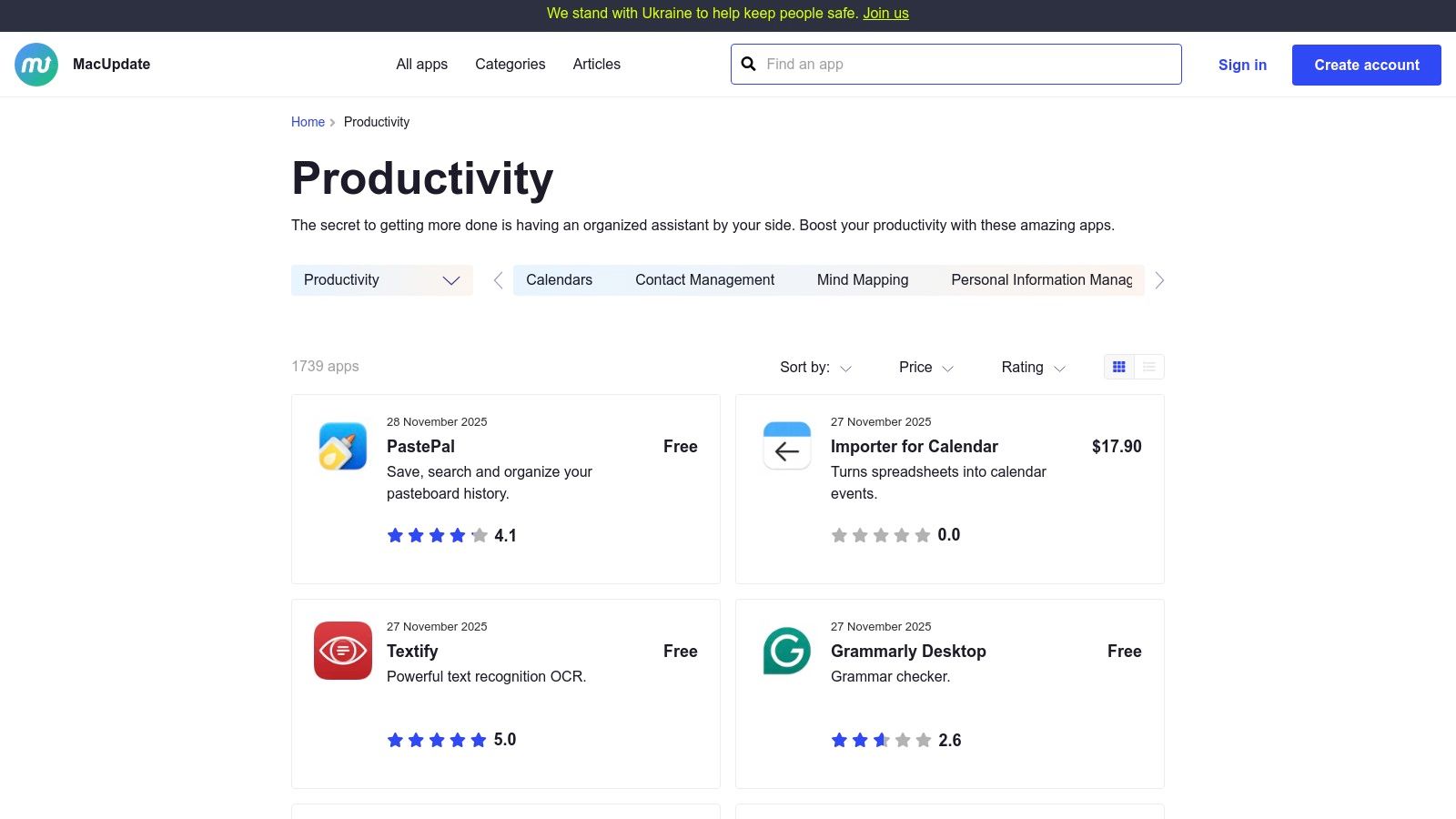
Task: Select the Contact Management subcategory tab
Action: click(x=705, y=280)
